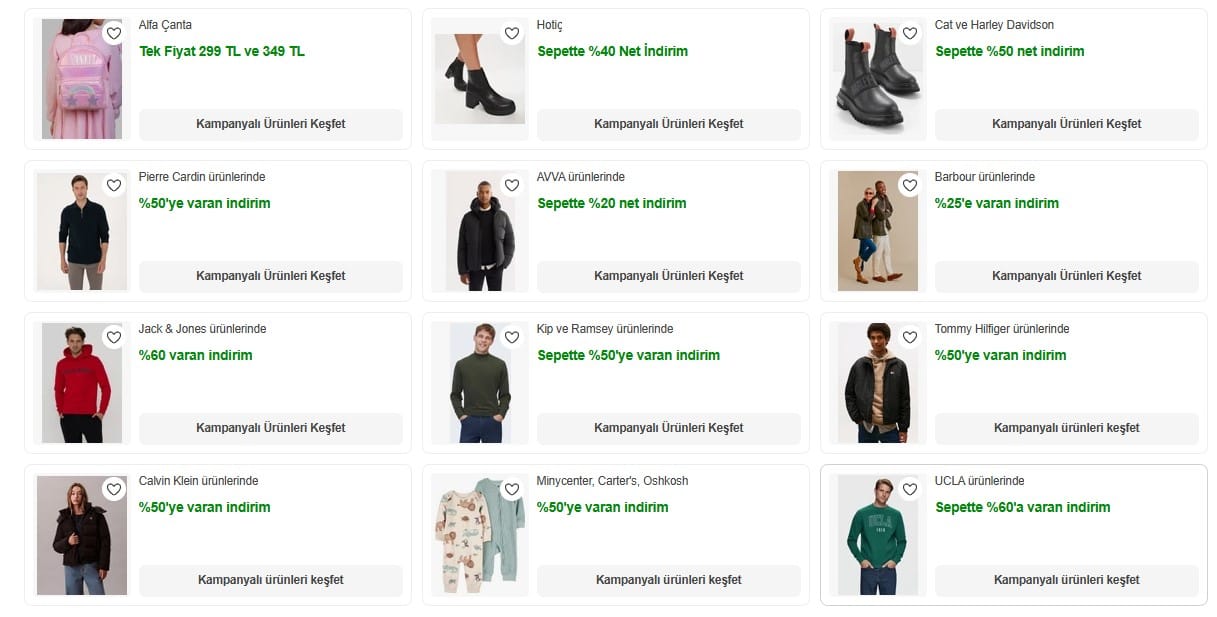The height and width of the screenshot is (617, 1217).
Task: Click Sepette %60'a varan indirim UCLA text
Action: pyautogui.click(x=1022, y=507)
